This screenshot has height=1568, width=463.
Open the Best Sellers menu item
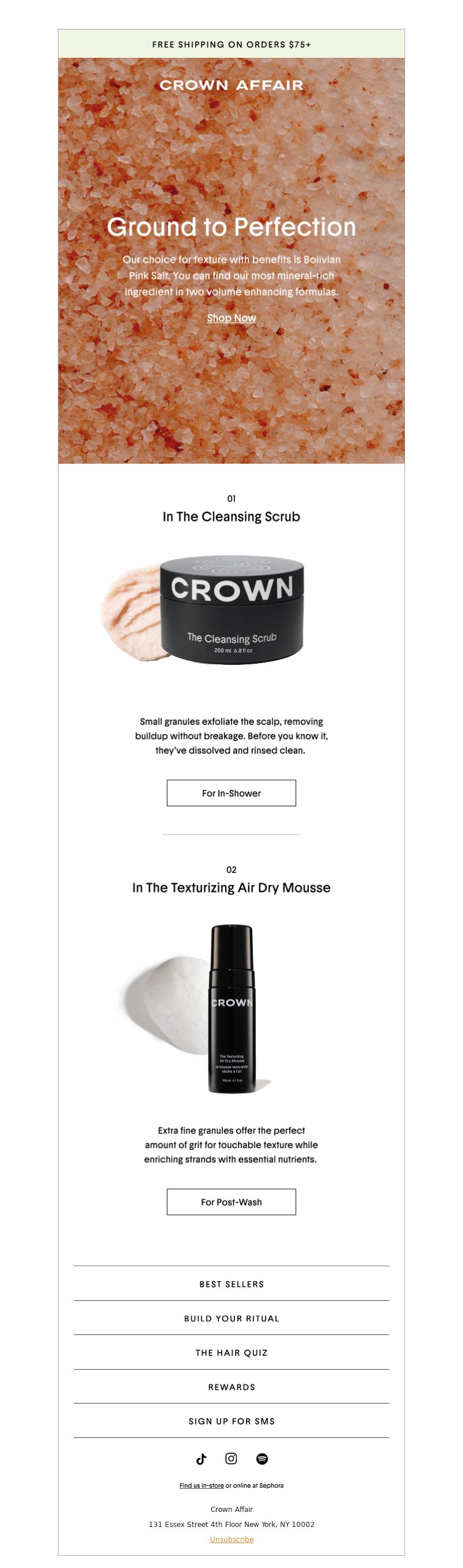pyautogui.click(x=231, y=1284)
